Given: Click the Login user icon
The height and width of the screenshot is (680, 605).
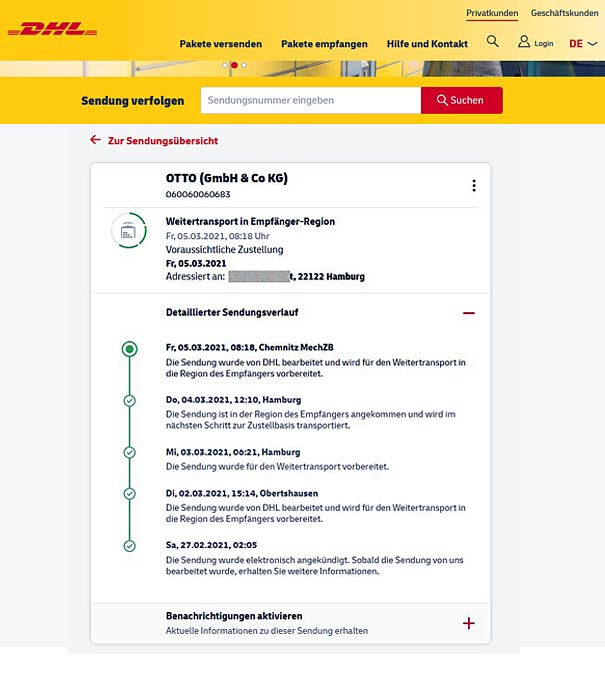Looking at the screenshot, I should pos(524,42).
